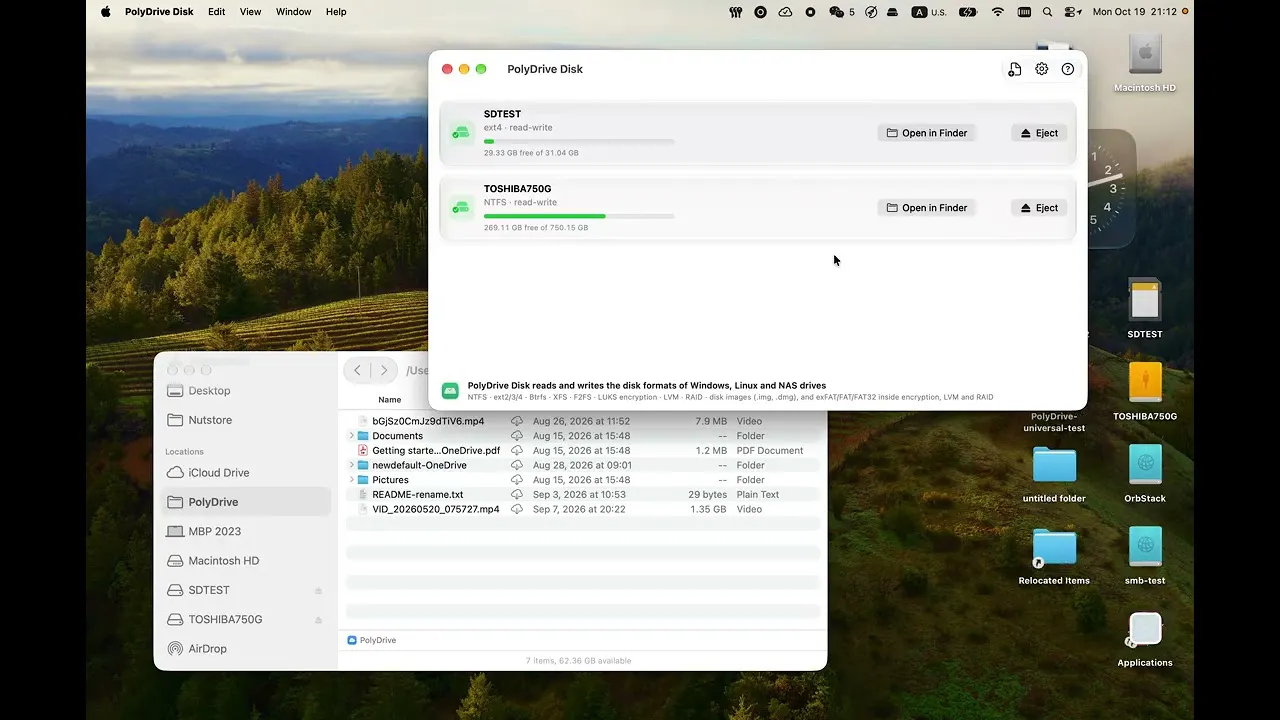Image resolution: width=1280 pixels, height=720 pixels.
Task: Open the PolyDrive Disk app menu
Action: (159, 12)
